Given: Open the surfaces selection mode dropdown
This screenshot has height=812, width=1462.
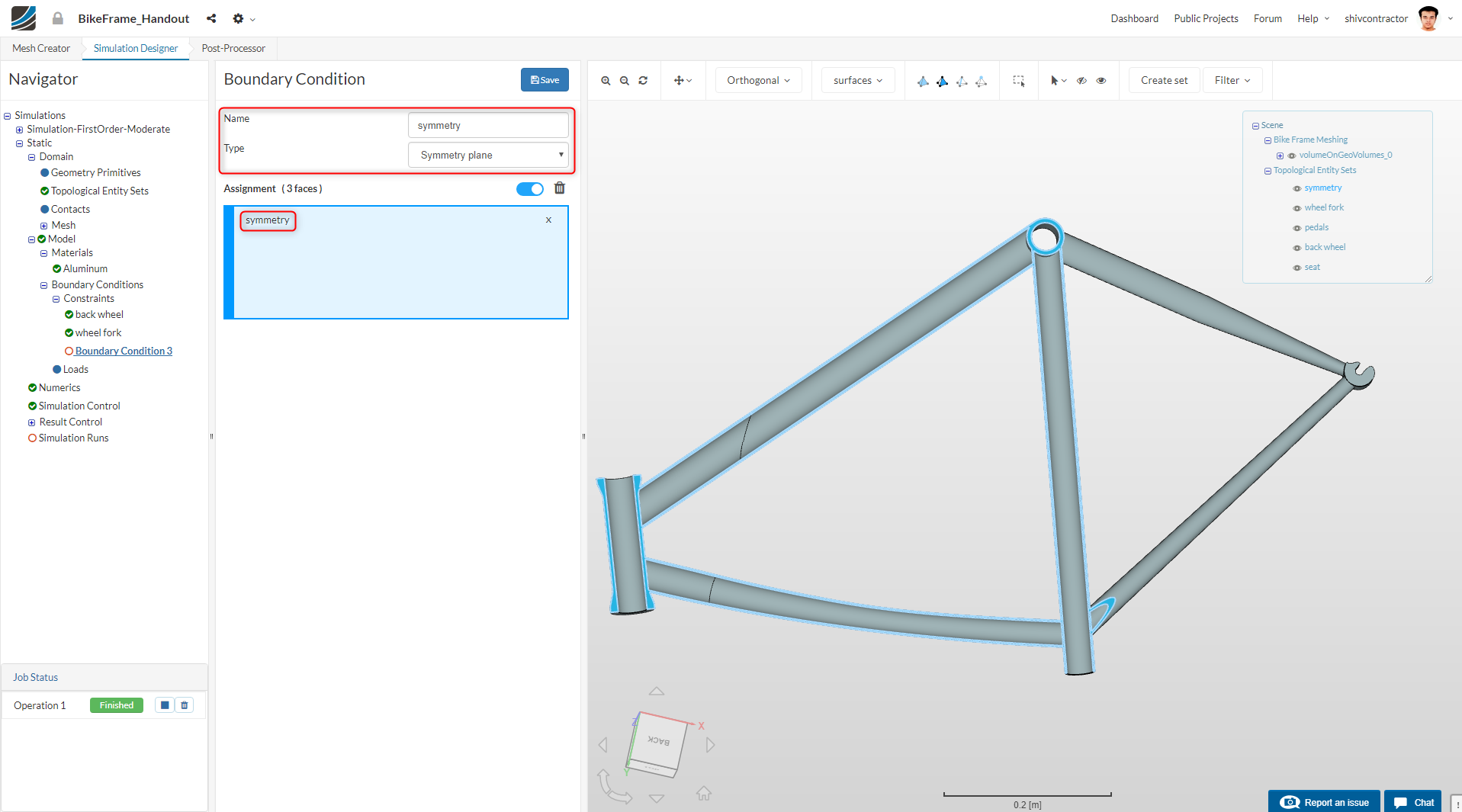Looking at the screenshot, I should pyautogui.click(x=858, y=80).
